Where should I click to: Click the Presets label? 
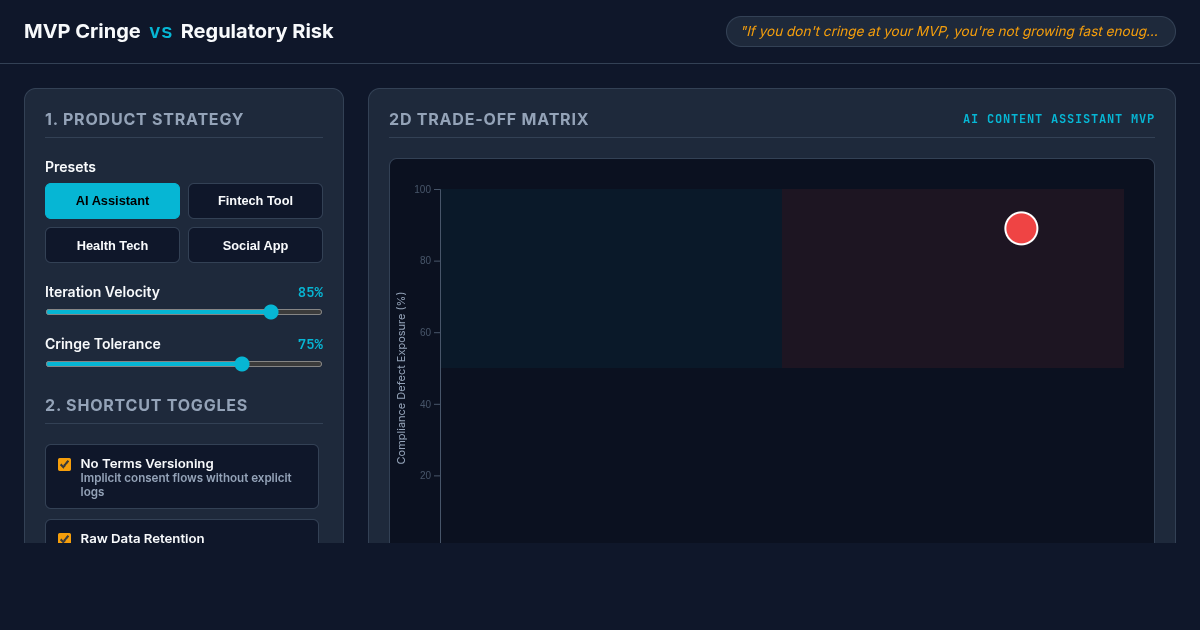(70, 167)
